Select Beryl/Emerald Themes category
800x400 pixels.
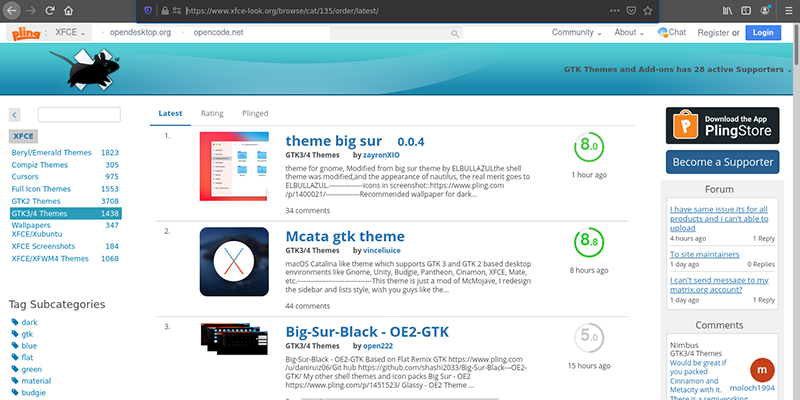pos(52,153)
